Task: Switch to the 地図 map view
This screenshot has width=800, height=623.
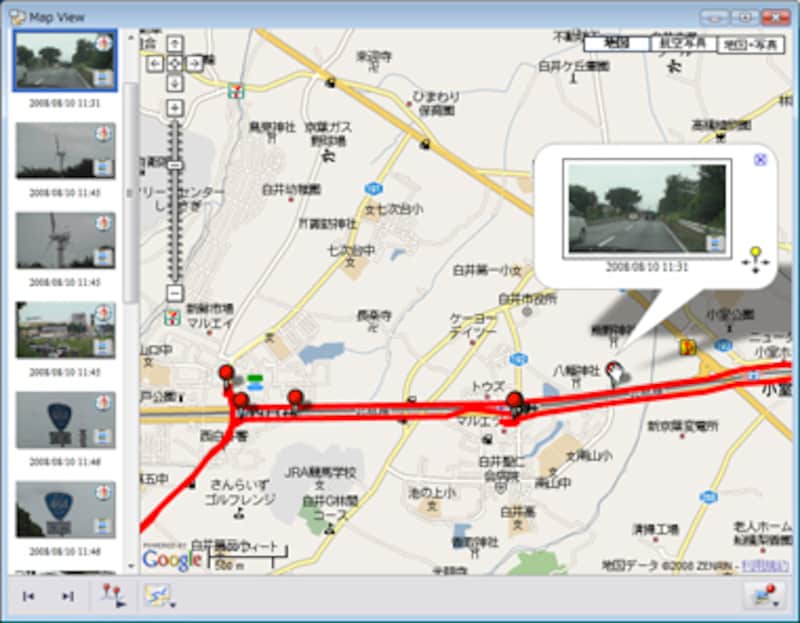Action: [x=616, y=44]
